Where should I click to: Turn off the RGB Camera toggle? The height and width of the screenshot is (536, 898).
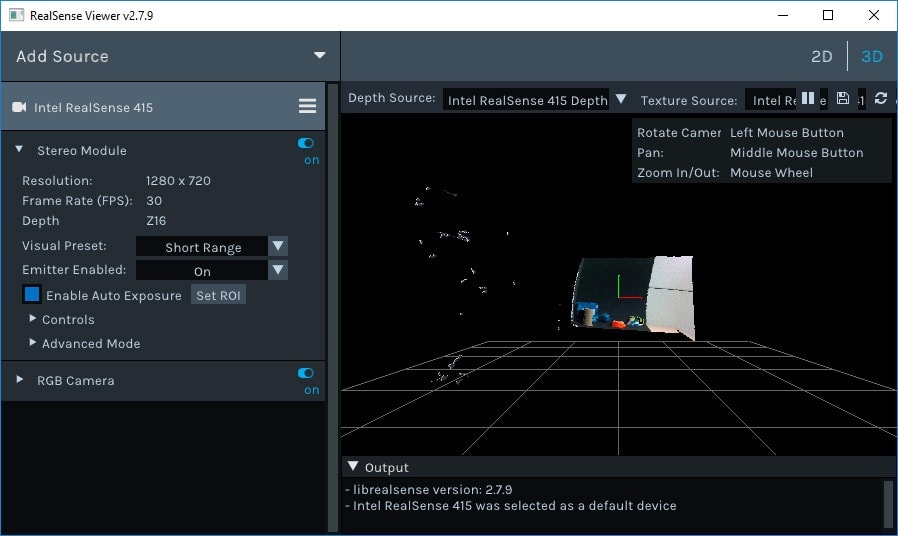[x=306, y=374]
